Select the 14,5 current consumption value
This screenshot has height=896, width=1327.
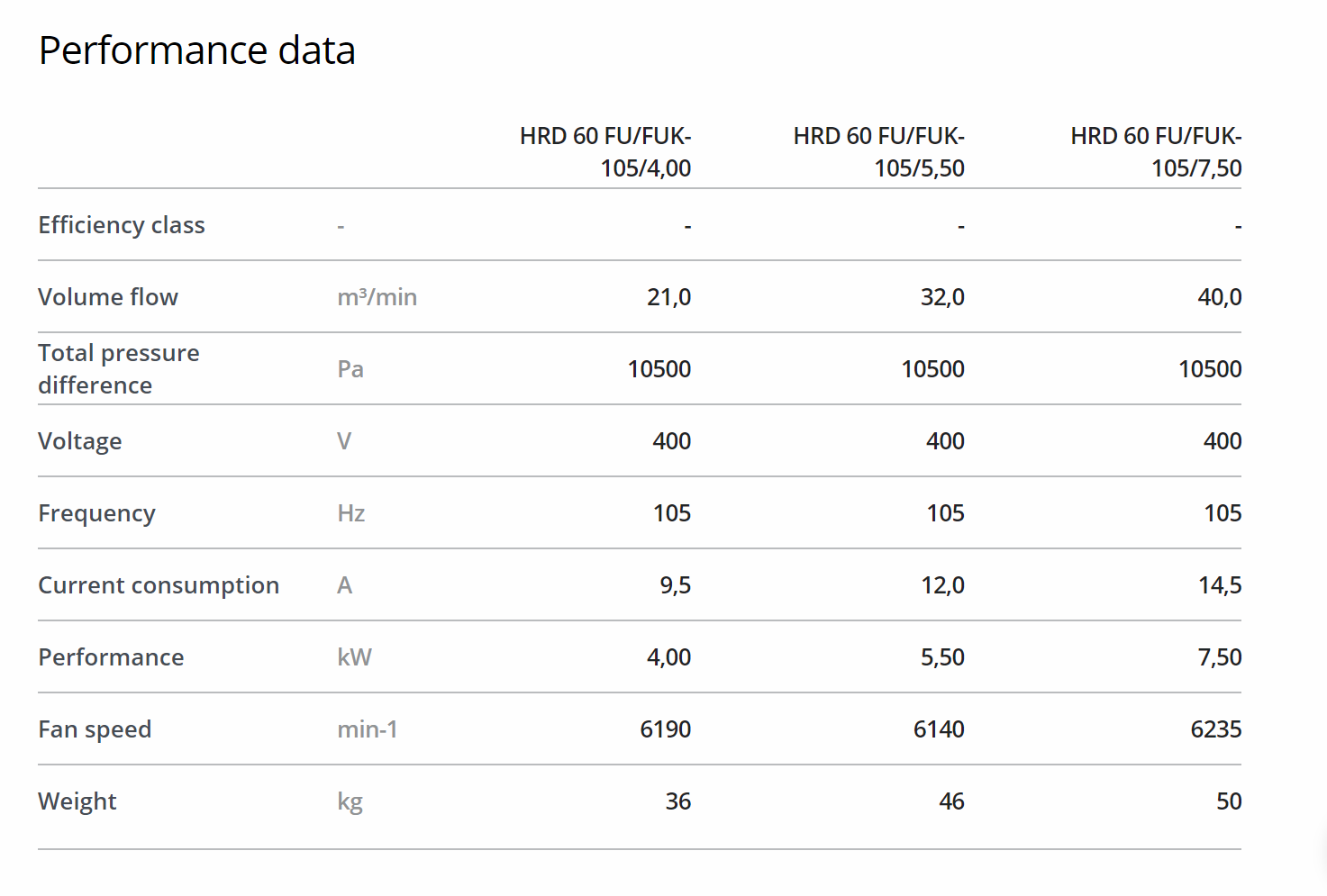point(1220,585)
